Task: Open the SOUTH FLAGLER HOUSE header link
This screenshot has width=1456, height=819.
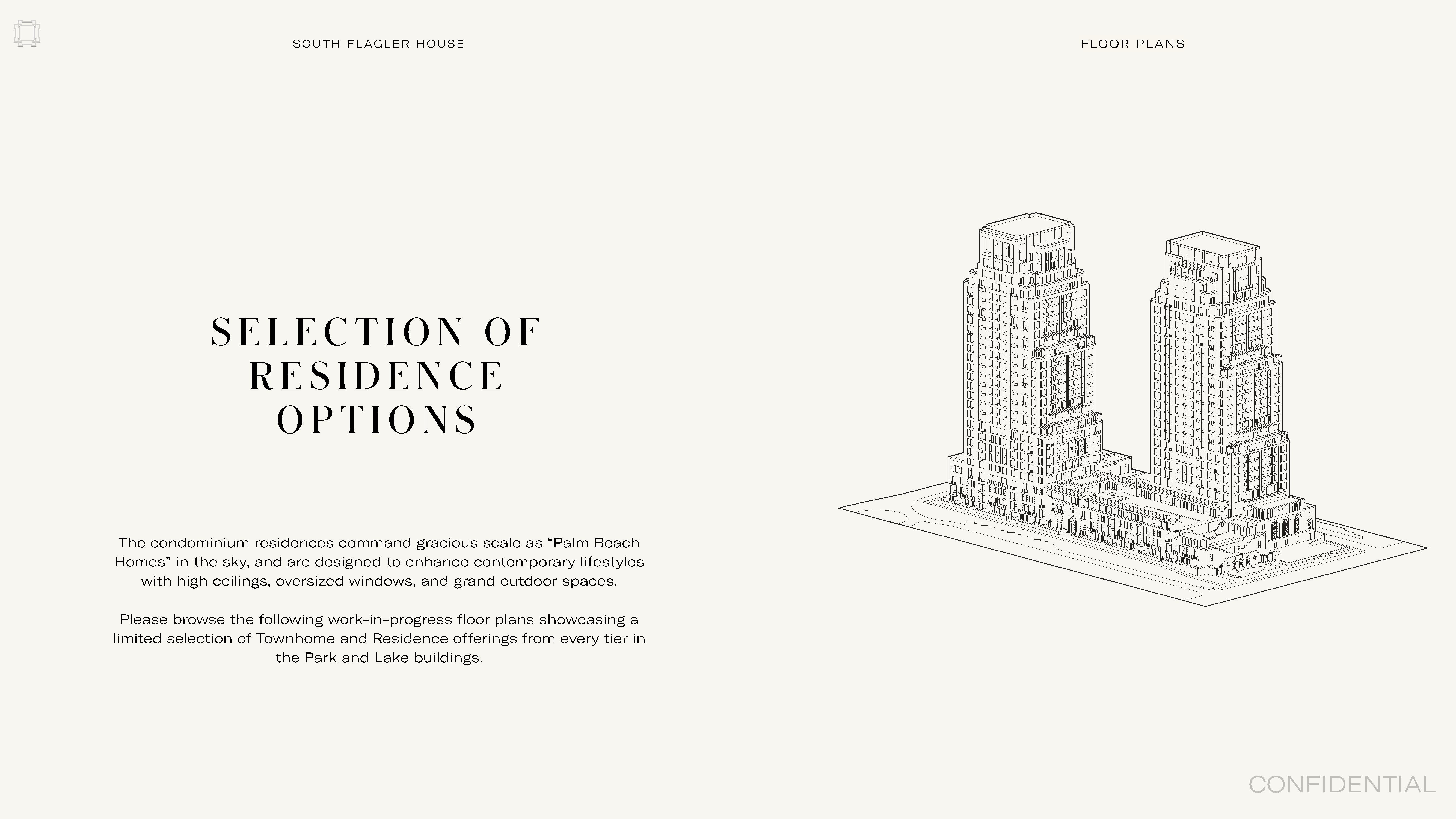Action: click(x=379, y=44)
